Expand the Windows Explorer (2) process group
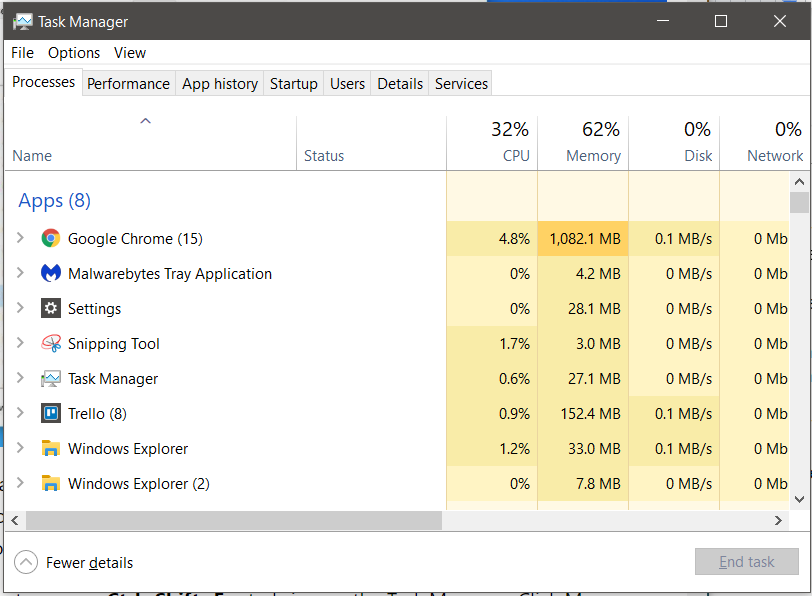Viewport: 812px width, 596px height. point(20,483)
